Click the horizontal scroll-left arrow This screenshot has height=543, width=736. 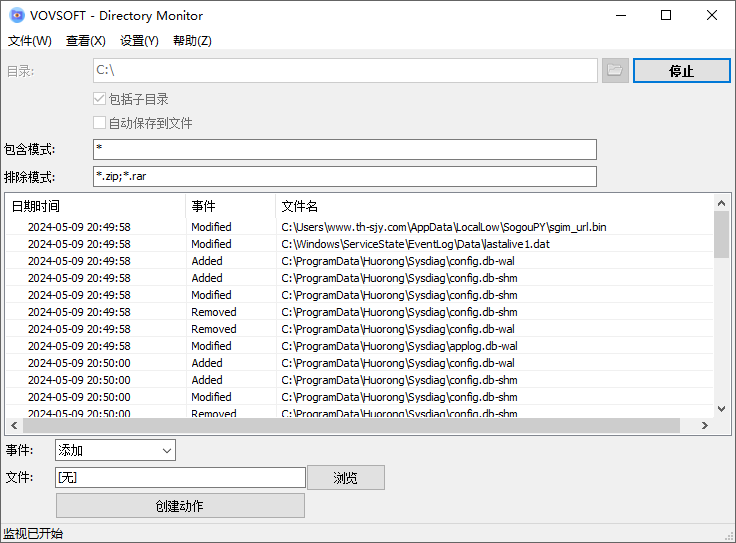14,425
